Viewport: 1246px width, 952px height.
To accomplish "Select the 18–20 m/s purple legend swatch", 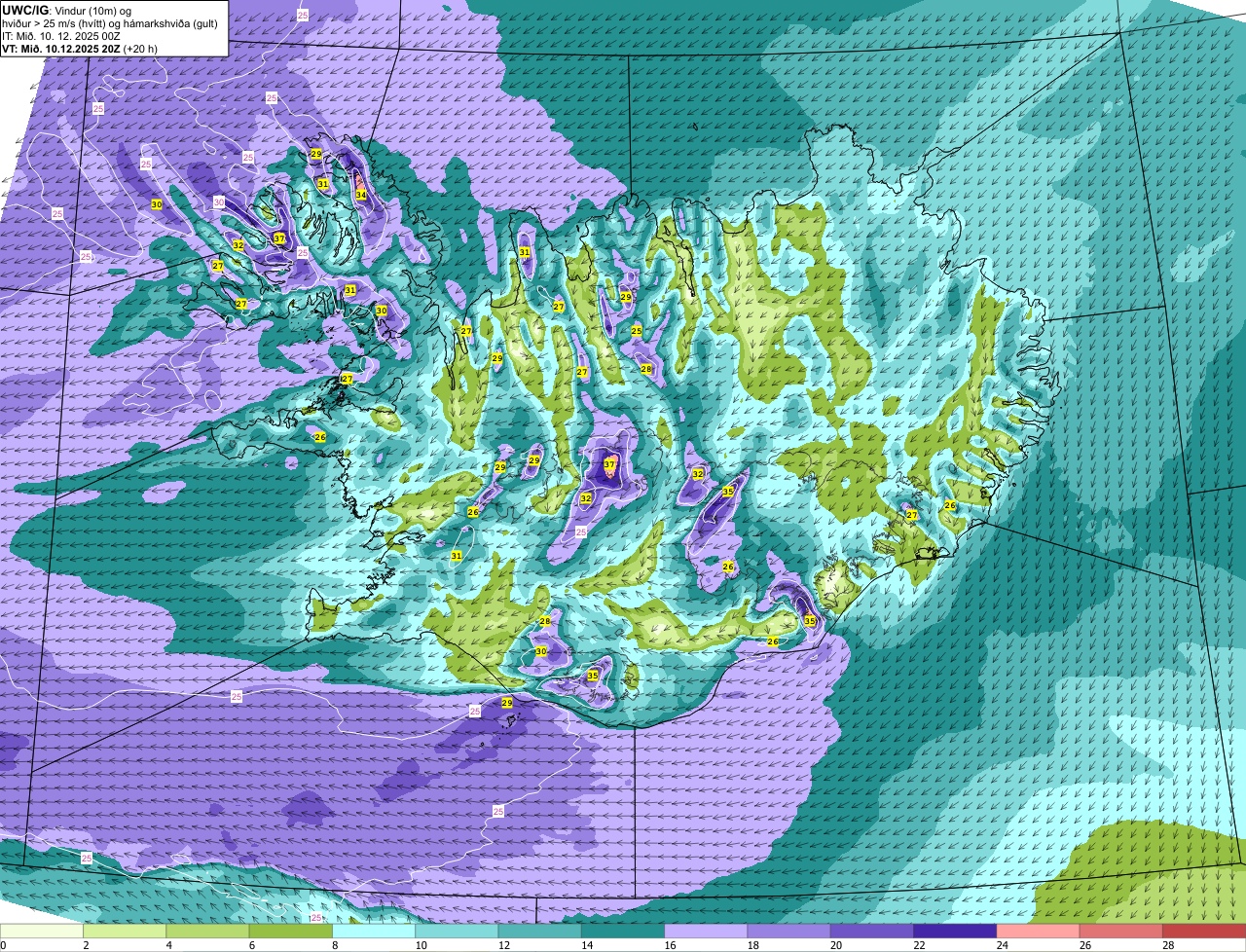I will pos(788,931).
